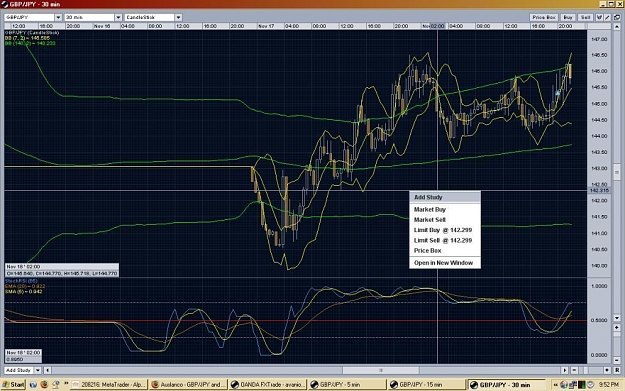Expand hidden system tray icons arrow
Viewport: 625px width, 391px height.
555,385
